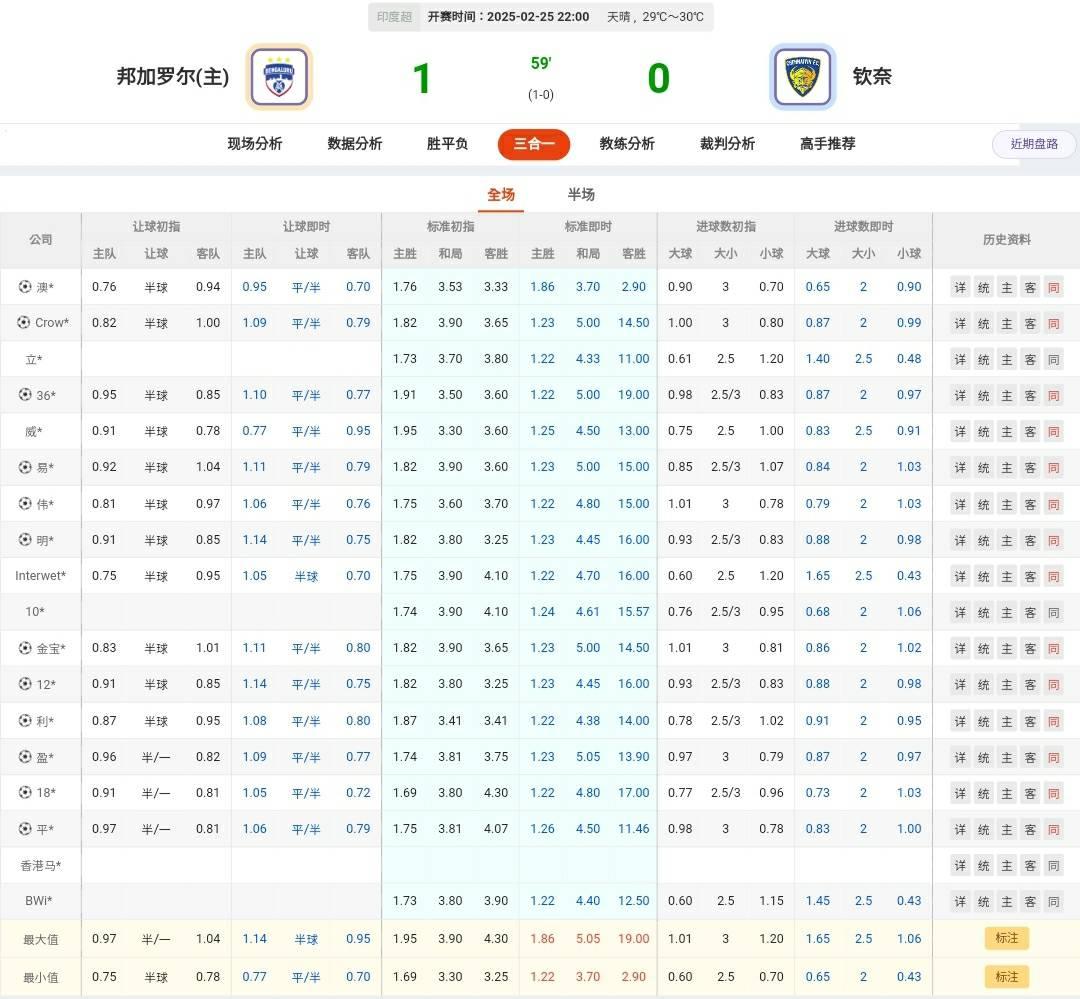Click 详 button in 金宝* row
Image resolution: width=1080 pixels, height=999 pixels.
coord(960,649)
